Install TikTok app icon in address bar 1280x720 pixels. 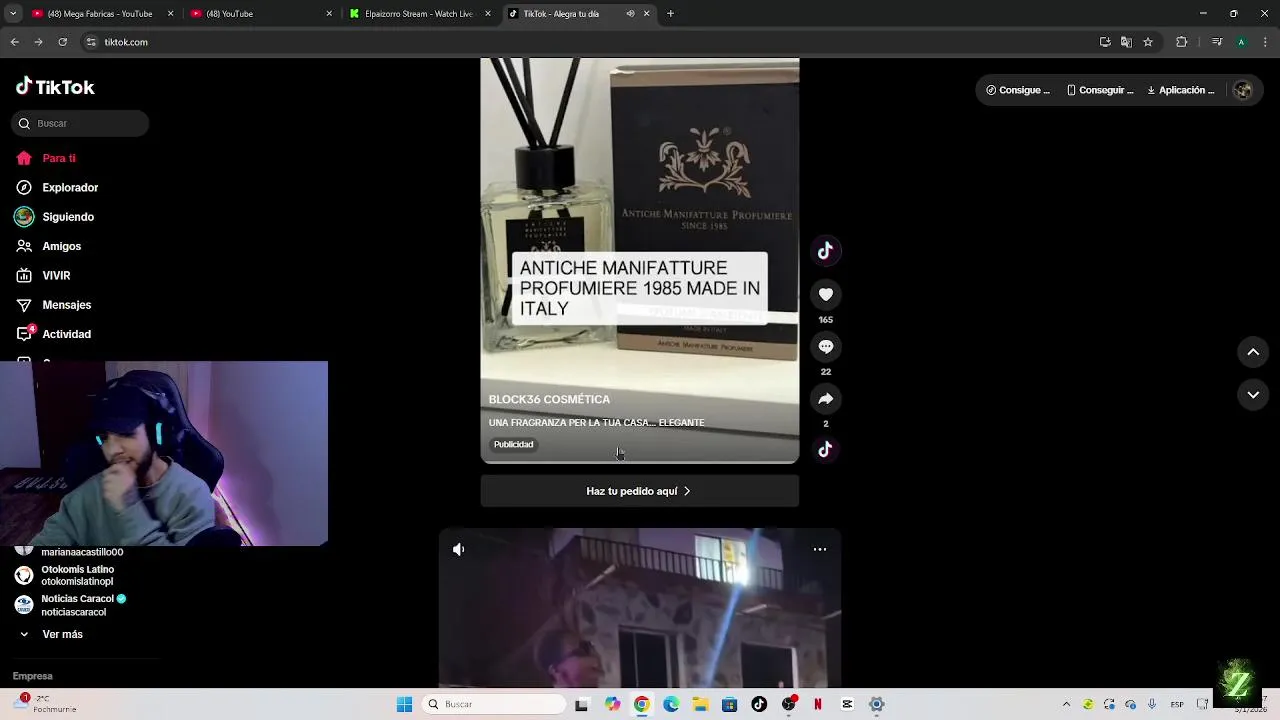(1105, 42)
